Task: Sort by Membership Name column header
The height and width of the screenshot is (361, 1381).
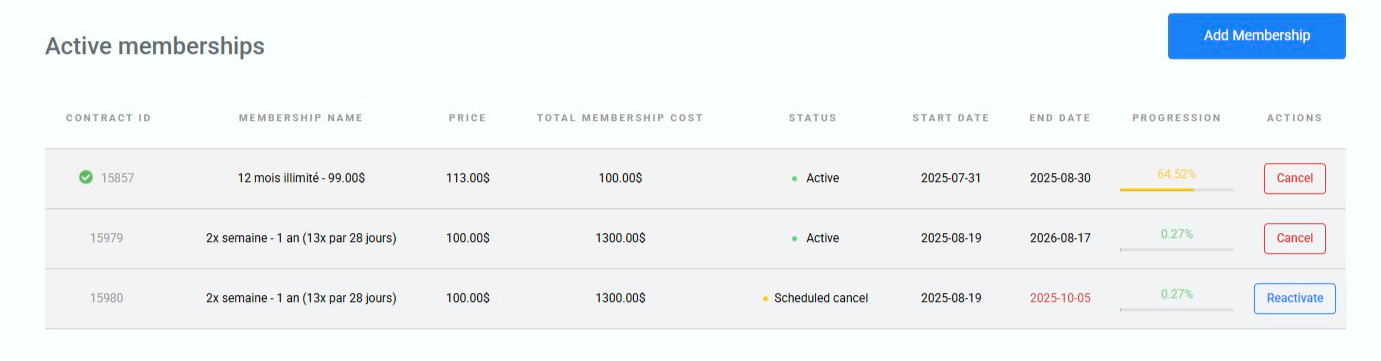Action: (301, 118)
